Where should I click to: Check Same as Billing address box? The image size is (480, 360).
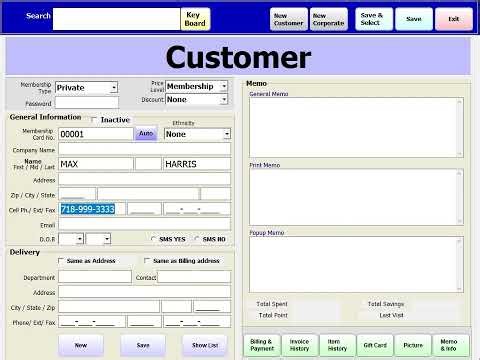147,261
